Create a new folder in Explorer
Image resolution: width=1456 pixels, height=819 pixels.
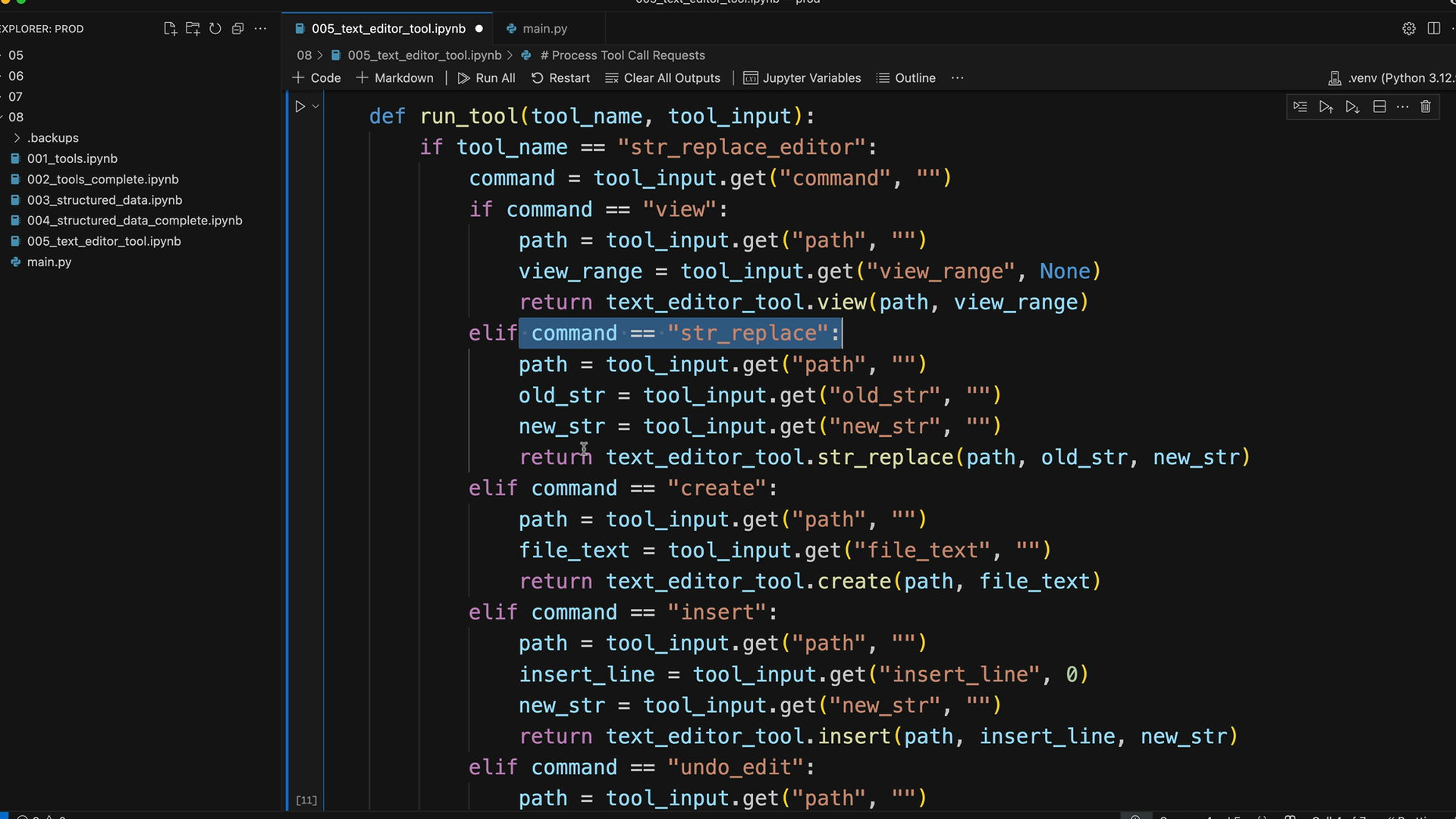193,29
